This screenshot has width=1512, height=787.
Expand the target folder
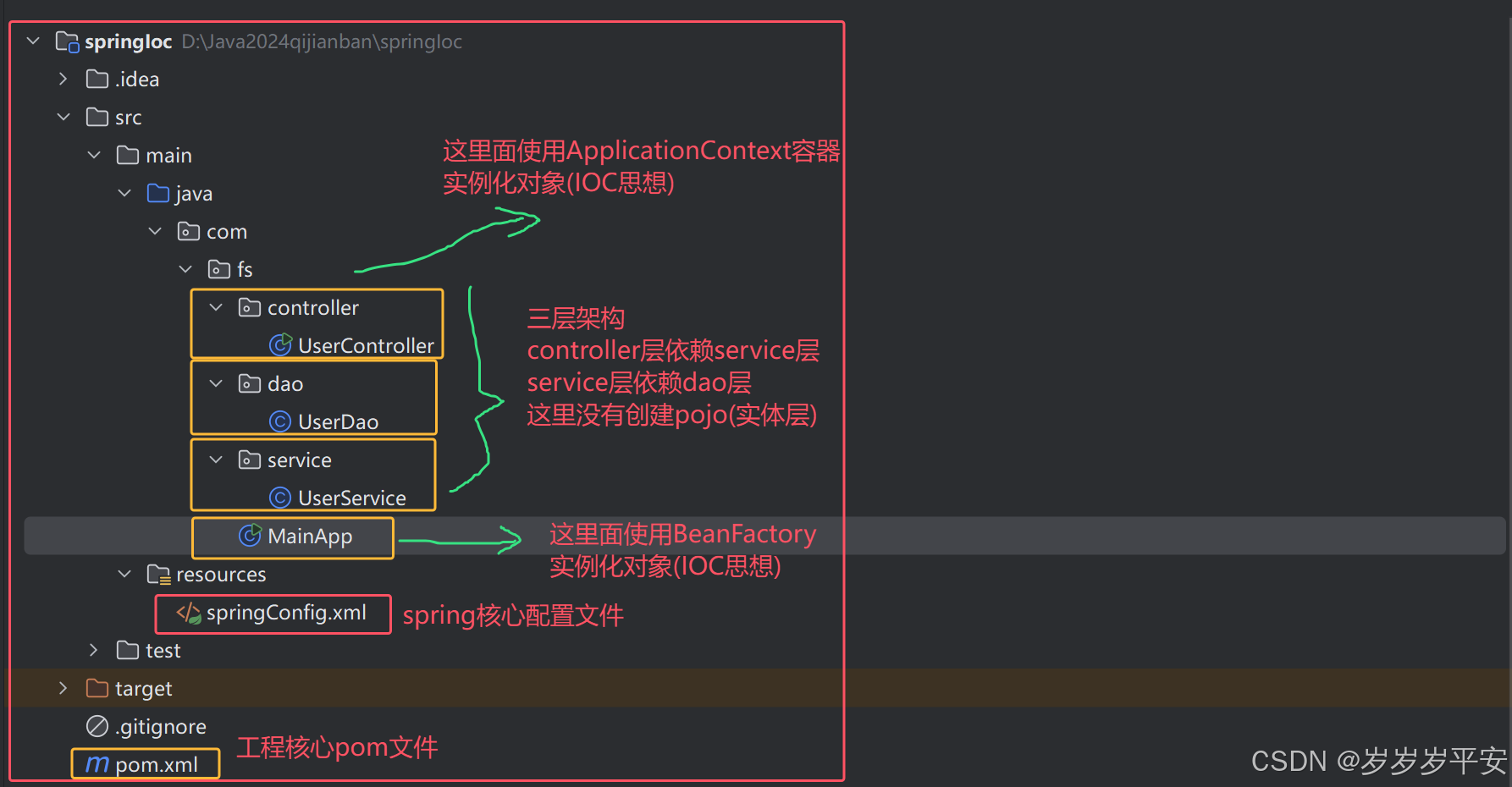(x=63, y=688)
